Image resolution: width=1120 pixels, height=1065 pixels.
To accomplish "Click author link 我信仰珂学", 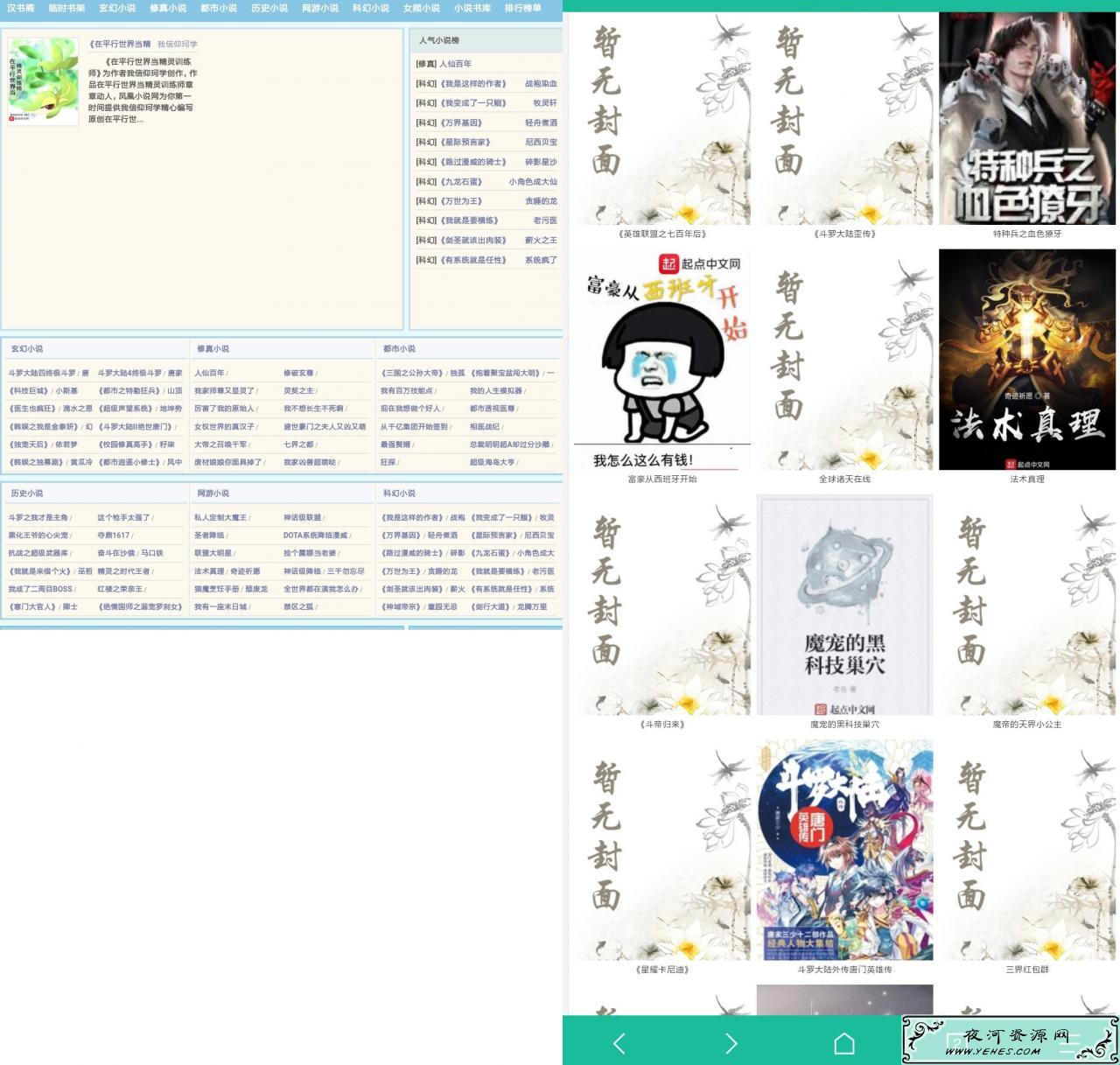I will (178, 44).
